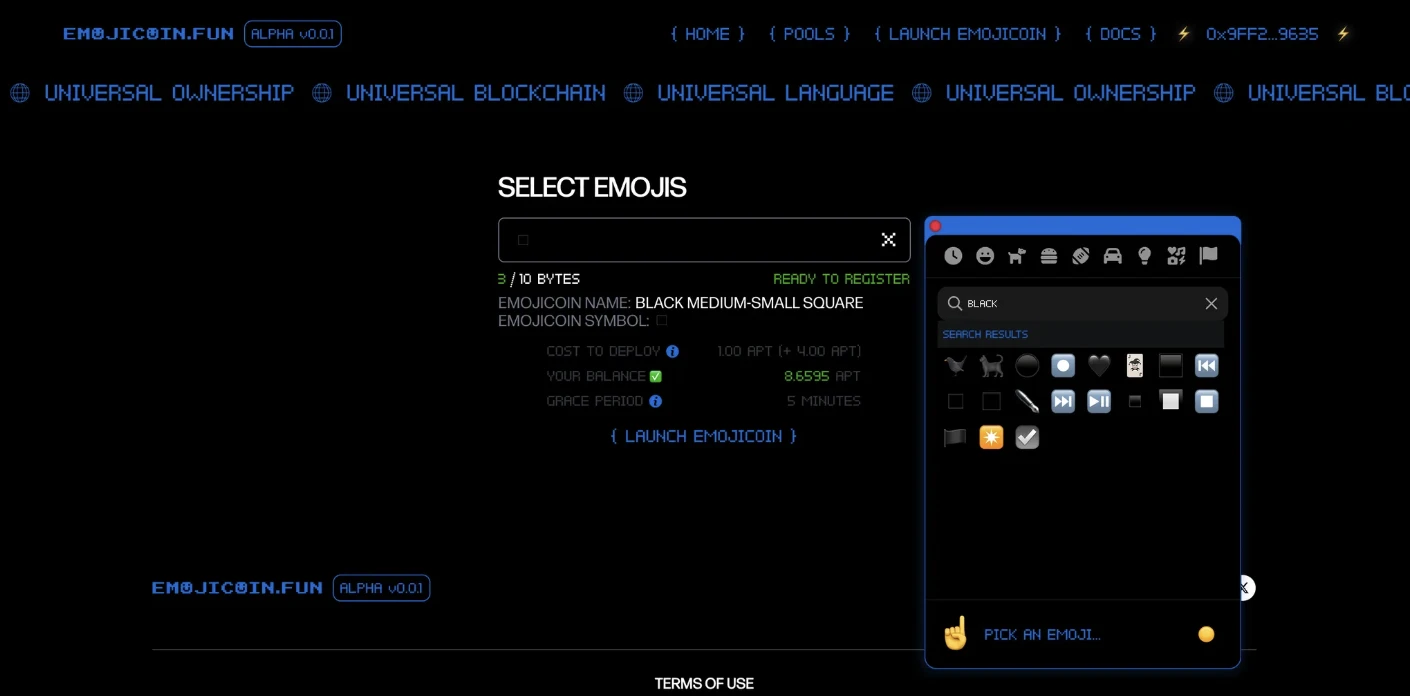This screenshot has height=696, width=1410.
Task: Select the play-pause button emoji
Action: point(1099,402)
